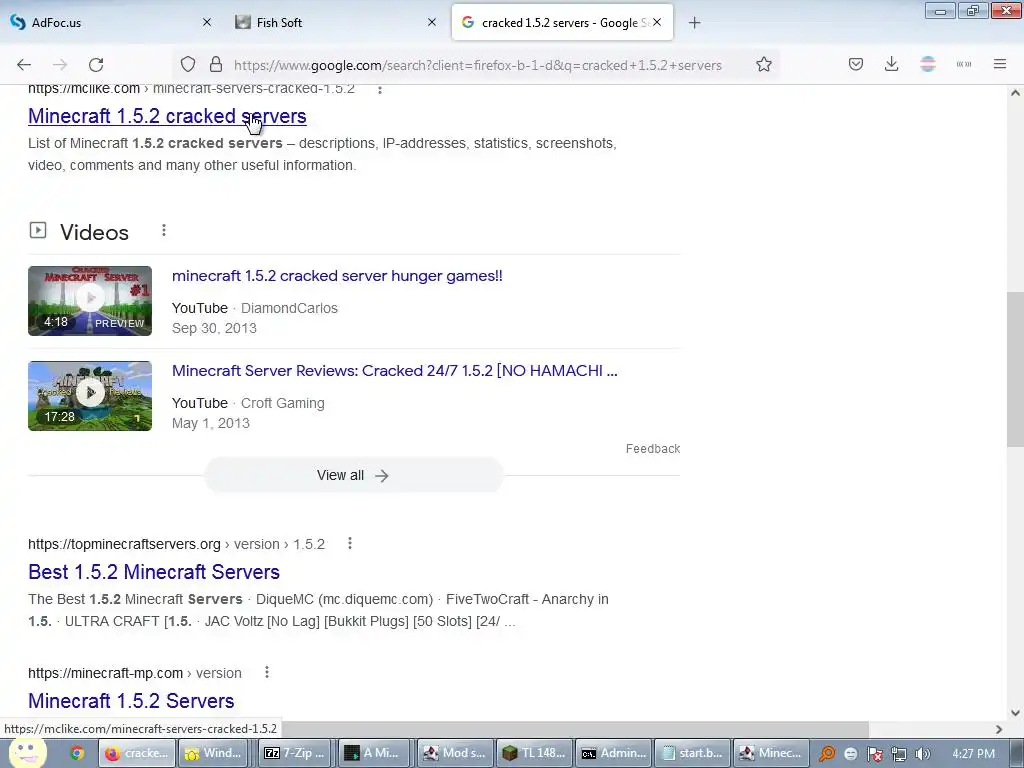Go back with the browser back arrow
The image size is (1024, 768).
point(24,65)
